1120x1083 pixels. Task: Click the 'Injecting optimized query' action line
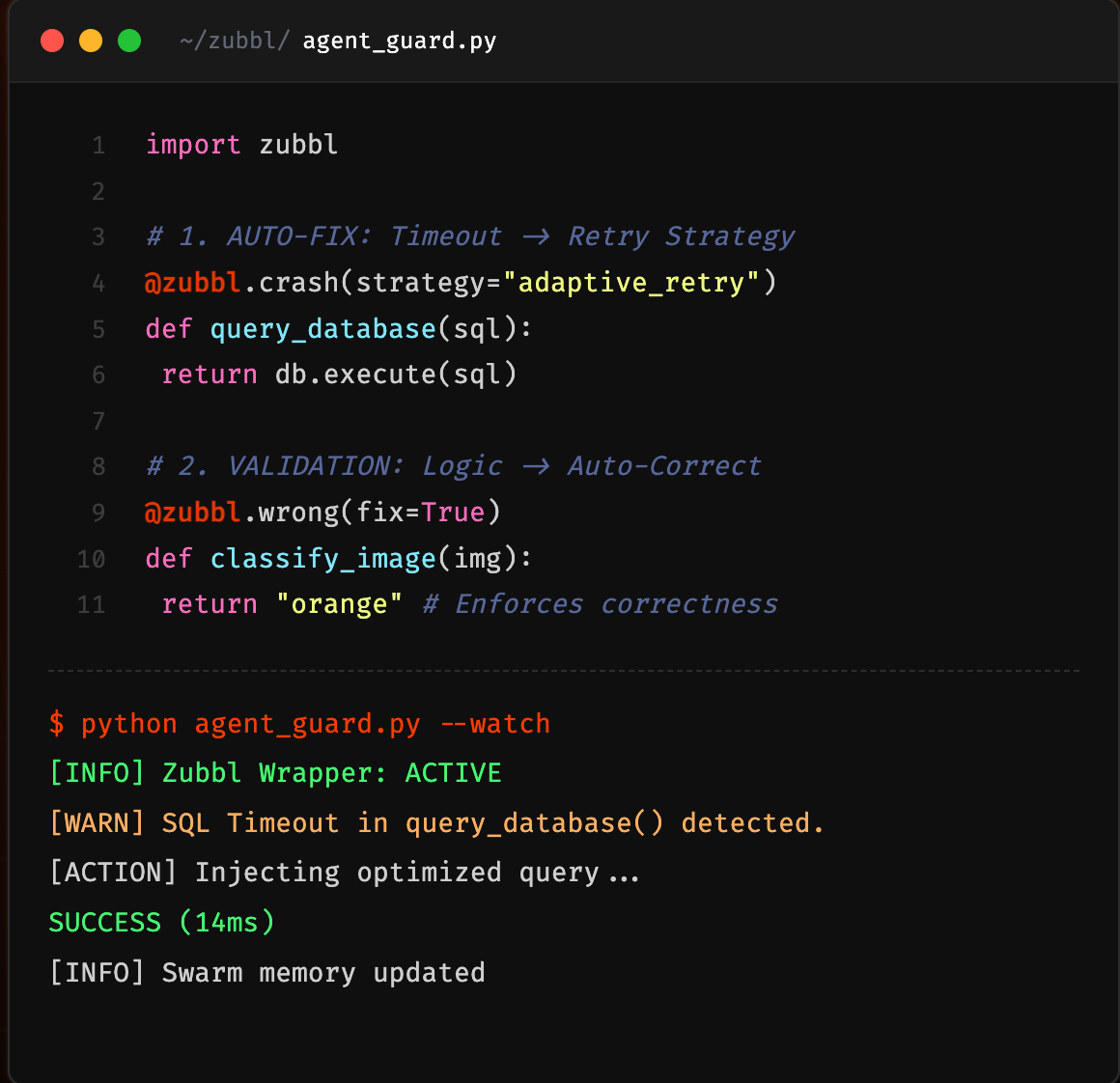(x=345, y=874)
